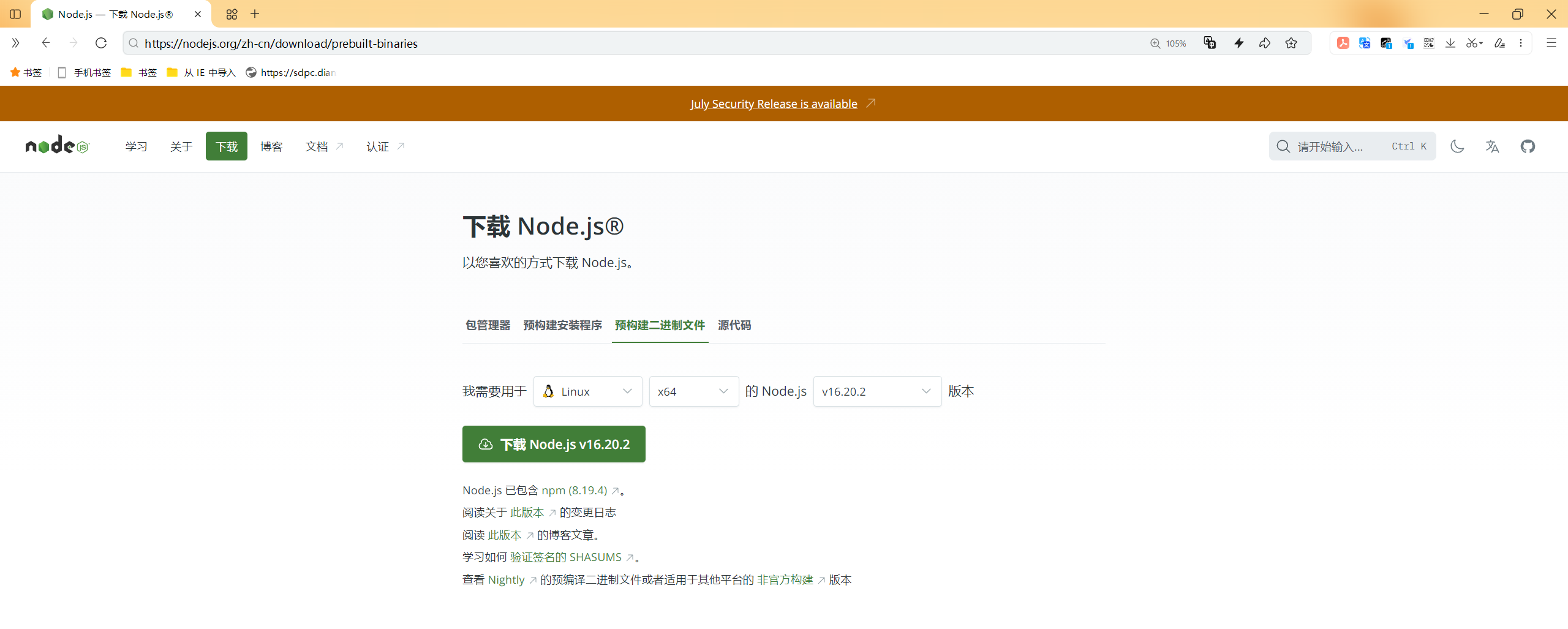Open a new browser tab
The image size is (1568, 629).
pyautogui.click(x=255, y=13)
